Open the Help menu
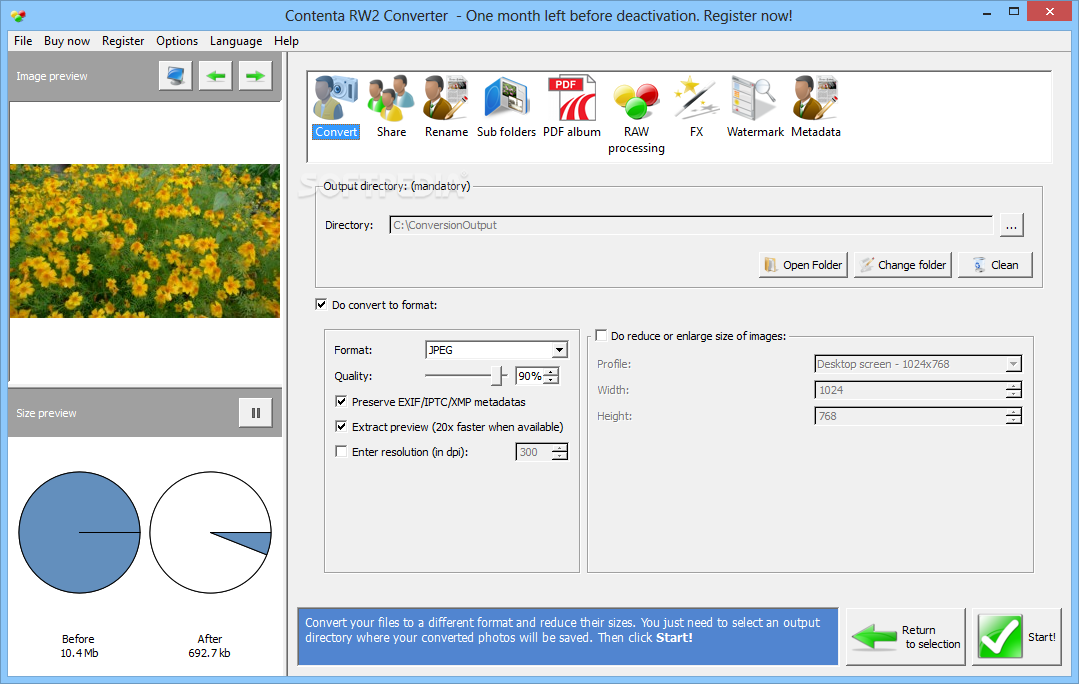1079x684 pixels. [x=286, y=41]
